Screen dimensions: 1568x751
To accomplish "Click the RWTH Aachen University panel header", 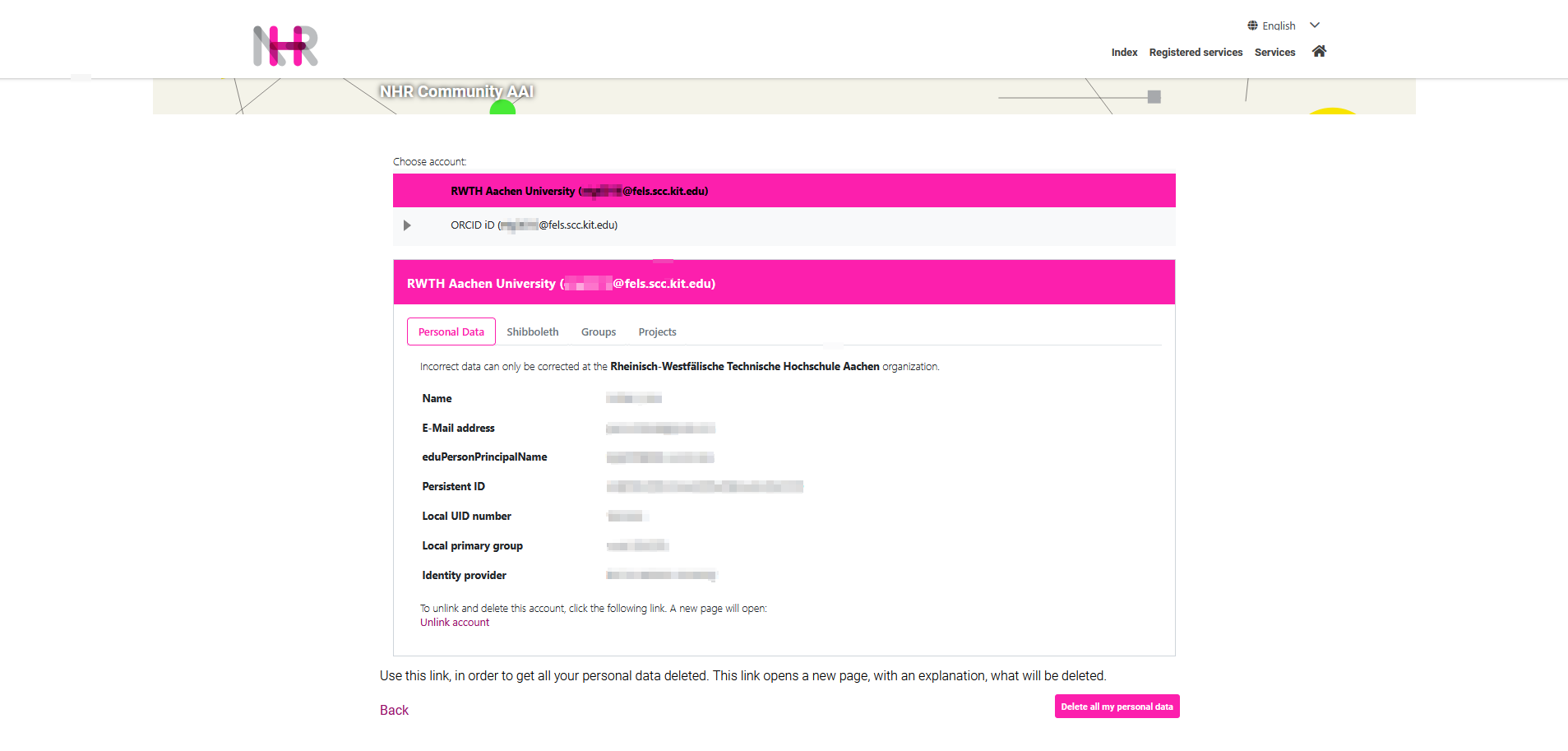I will tap(783, 283).
